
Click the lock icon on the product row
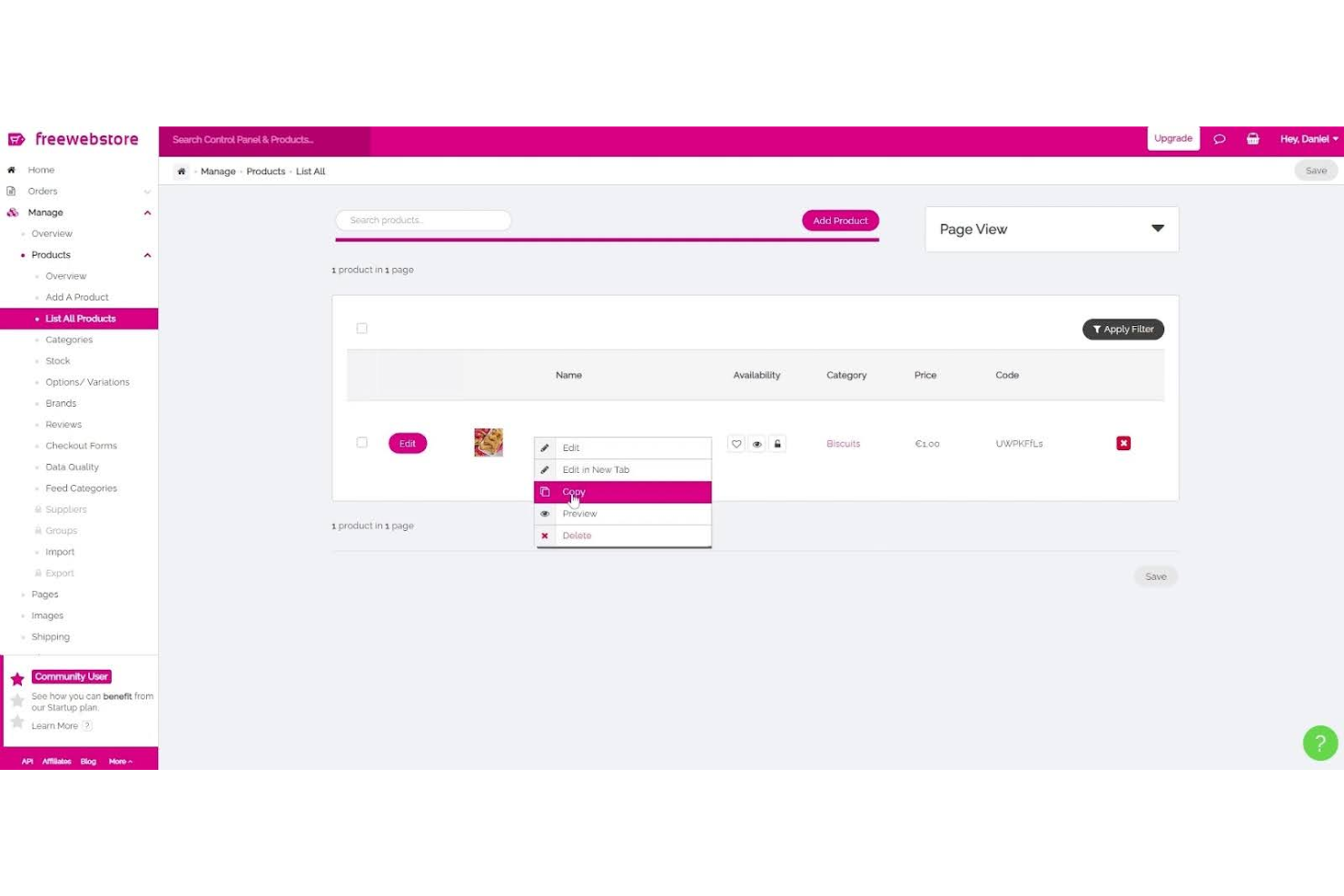click(777, 443)
